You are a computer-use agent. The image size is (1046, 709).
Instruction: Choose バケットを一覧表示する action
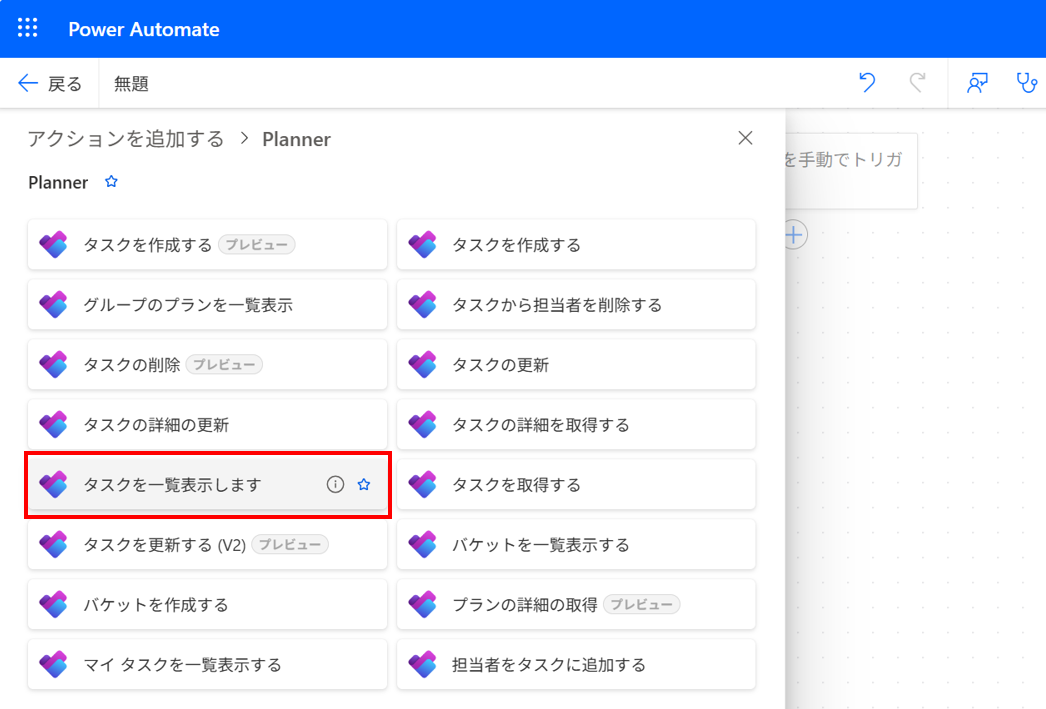(x=576, y=545)
